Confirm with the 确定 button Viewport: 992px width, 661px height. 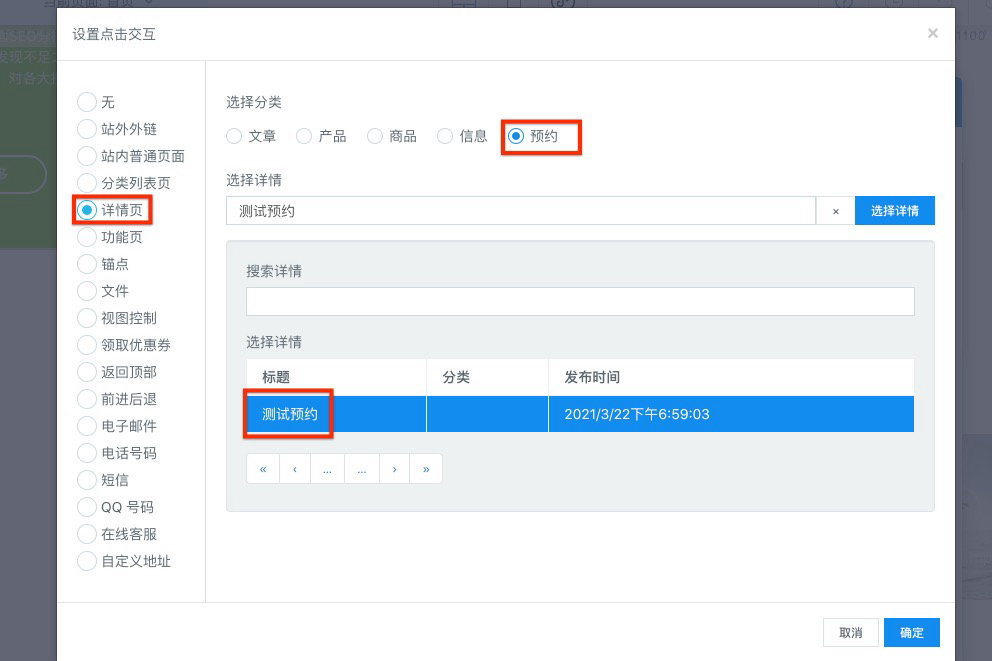click(x=912, y=633)
